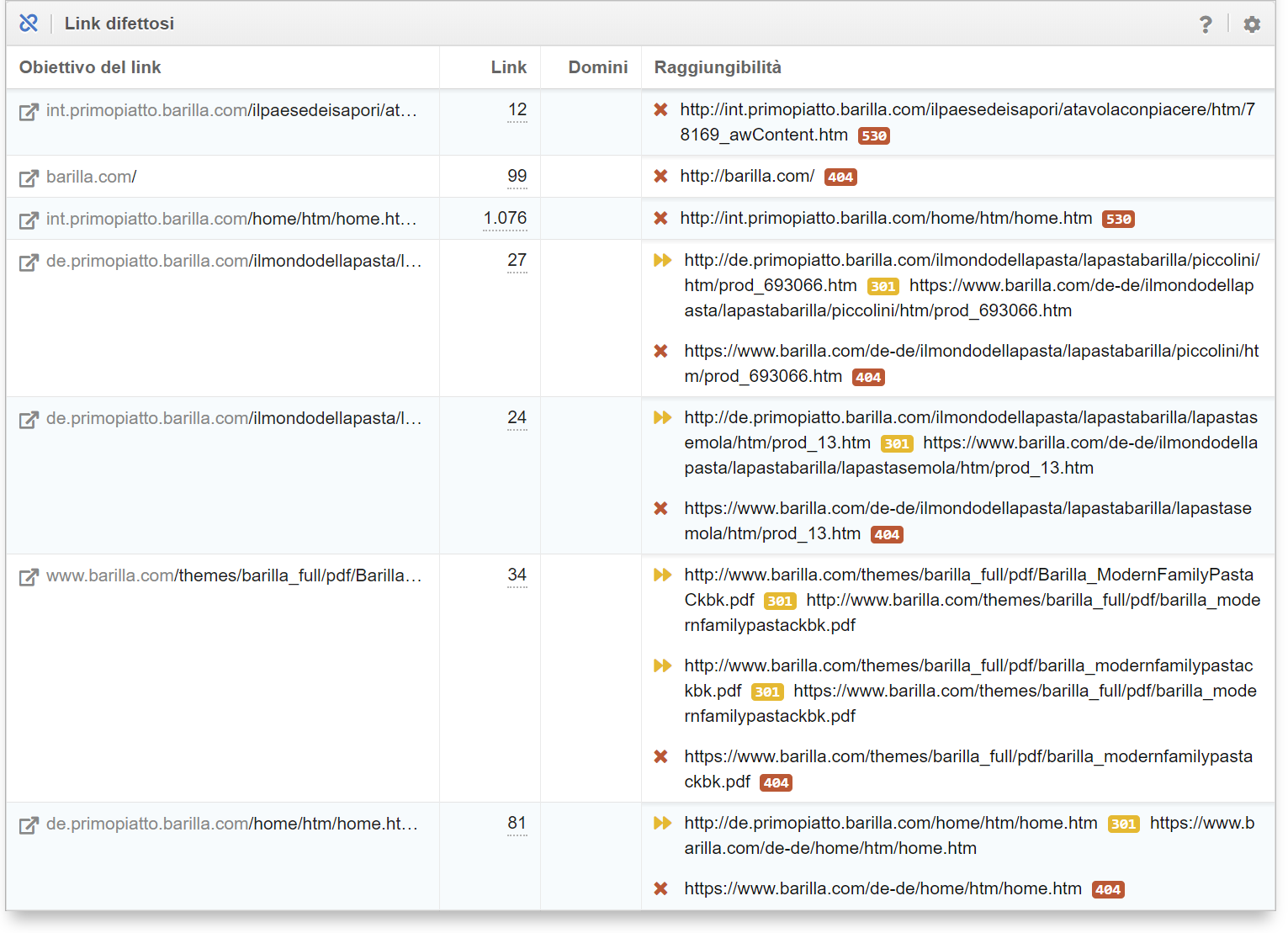The image size is (1288, 933).
Task: Open external link icon for int.primopiatto home.htm row
Action: coord(29,220)
